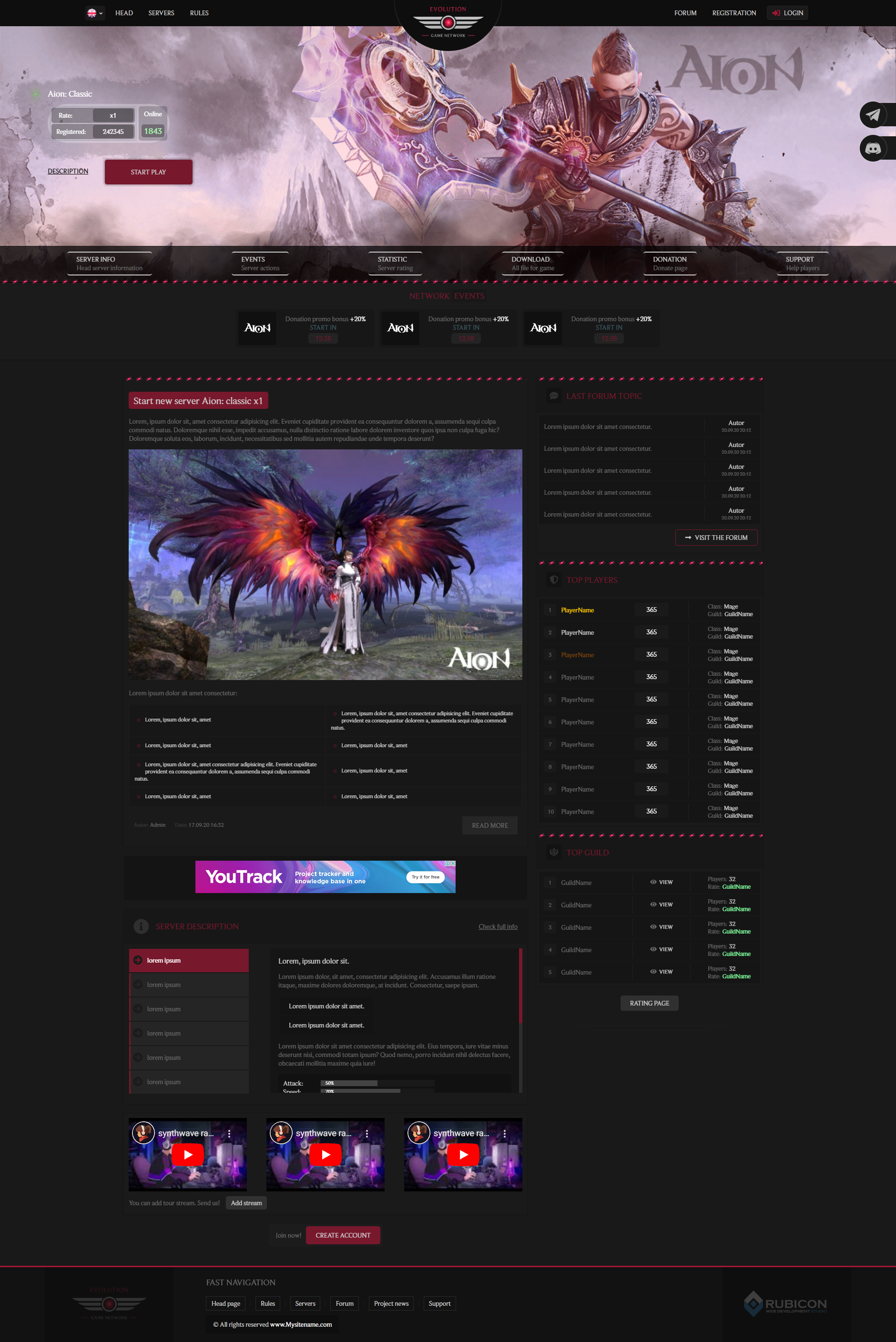Open STATISTIC Server rating section
Viewport: 896px width, 1342px height.
395,264
